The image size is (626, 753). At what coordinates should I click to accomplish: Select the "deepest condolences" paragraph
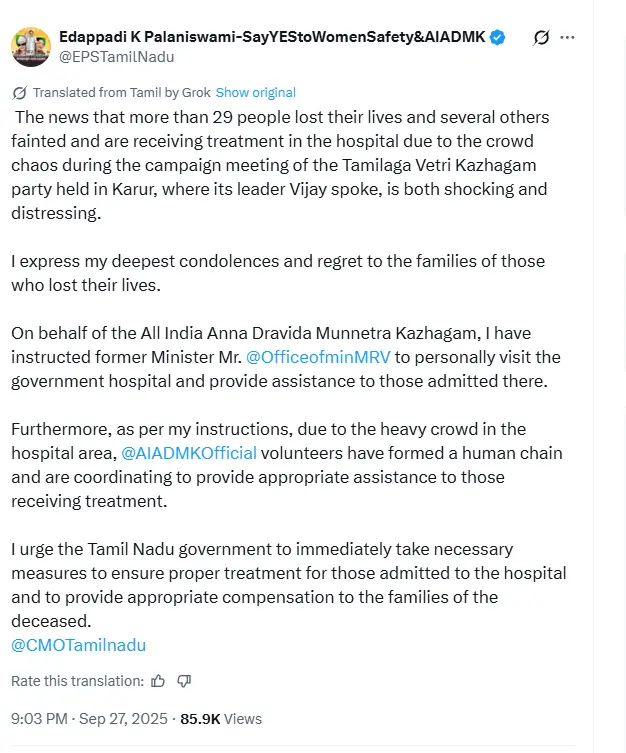pyautogui.click(x=277, y=273)
